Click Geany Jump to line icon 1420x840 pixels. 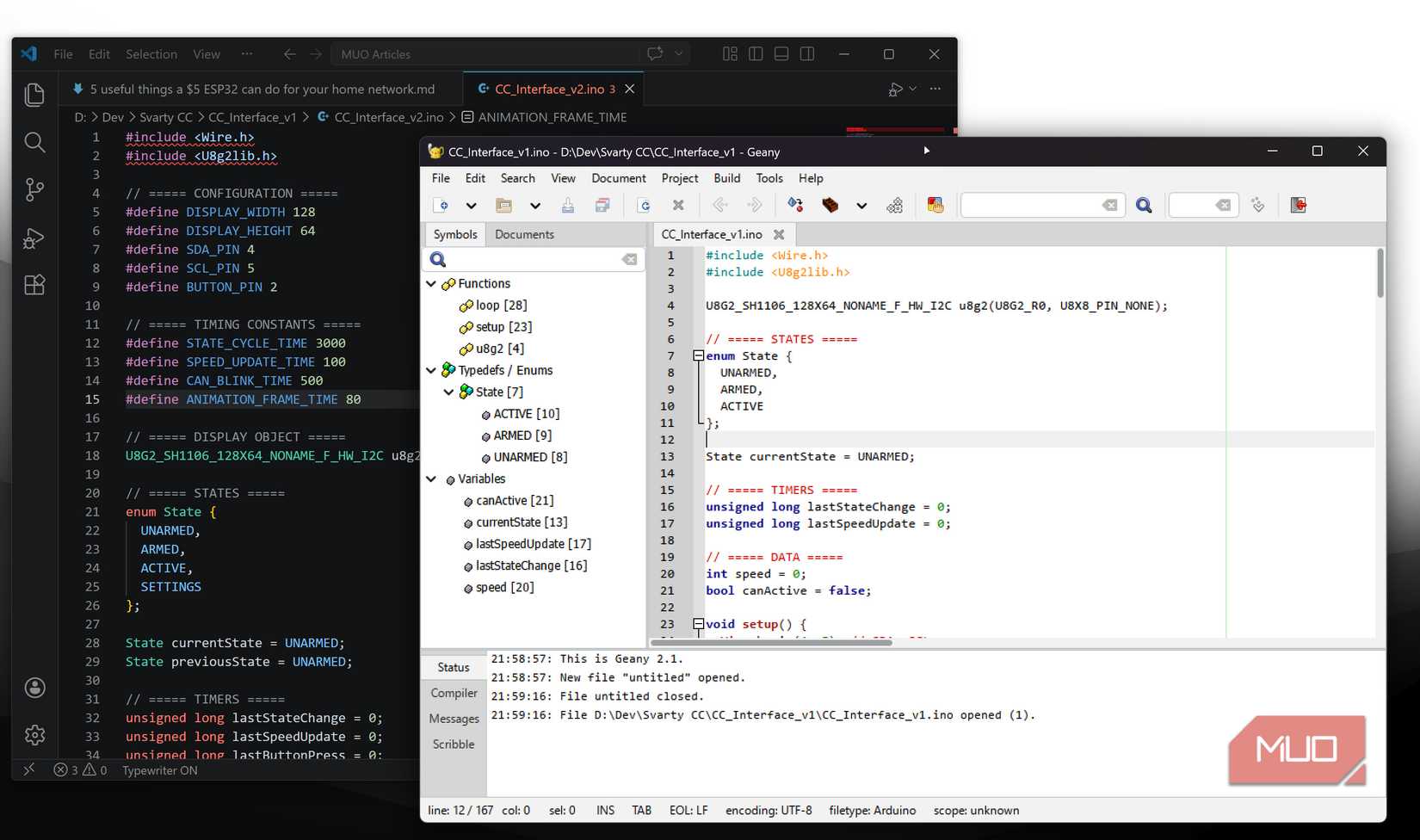[x=1258, y=205]
